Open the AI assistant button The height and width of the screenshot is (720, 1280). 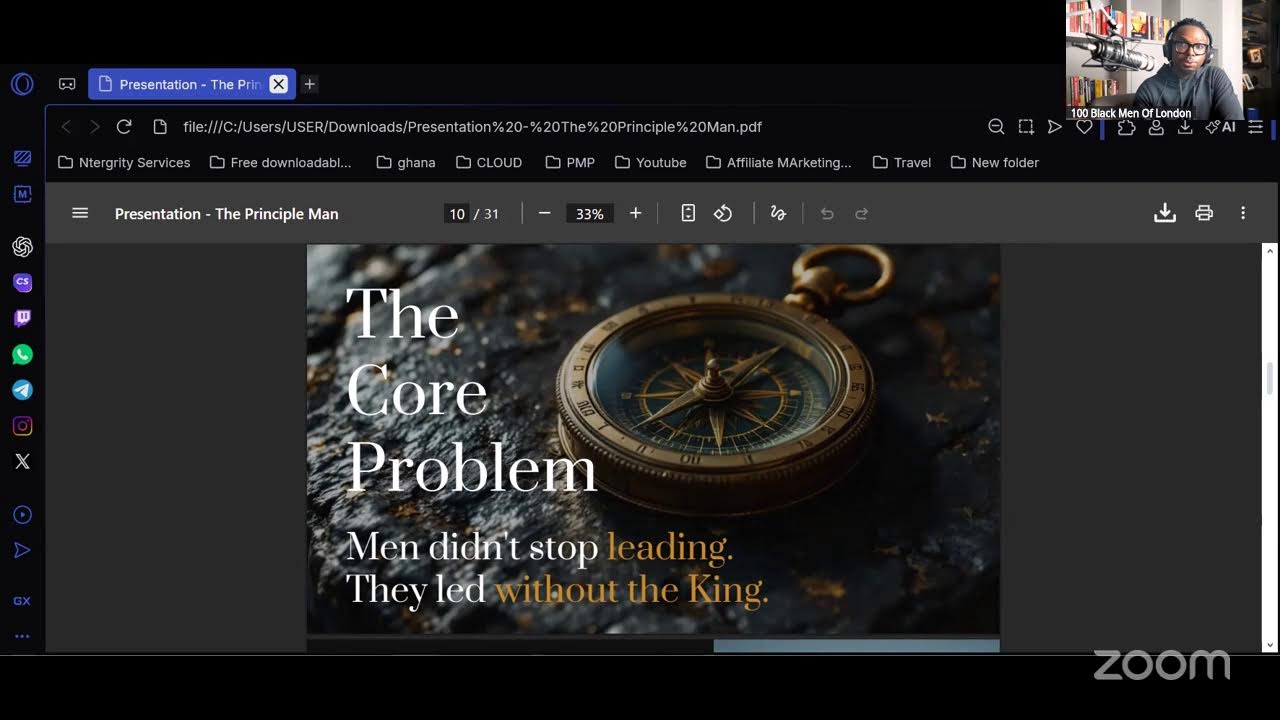[1220, 127]
